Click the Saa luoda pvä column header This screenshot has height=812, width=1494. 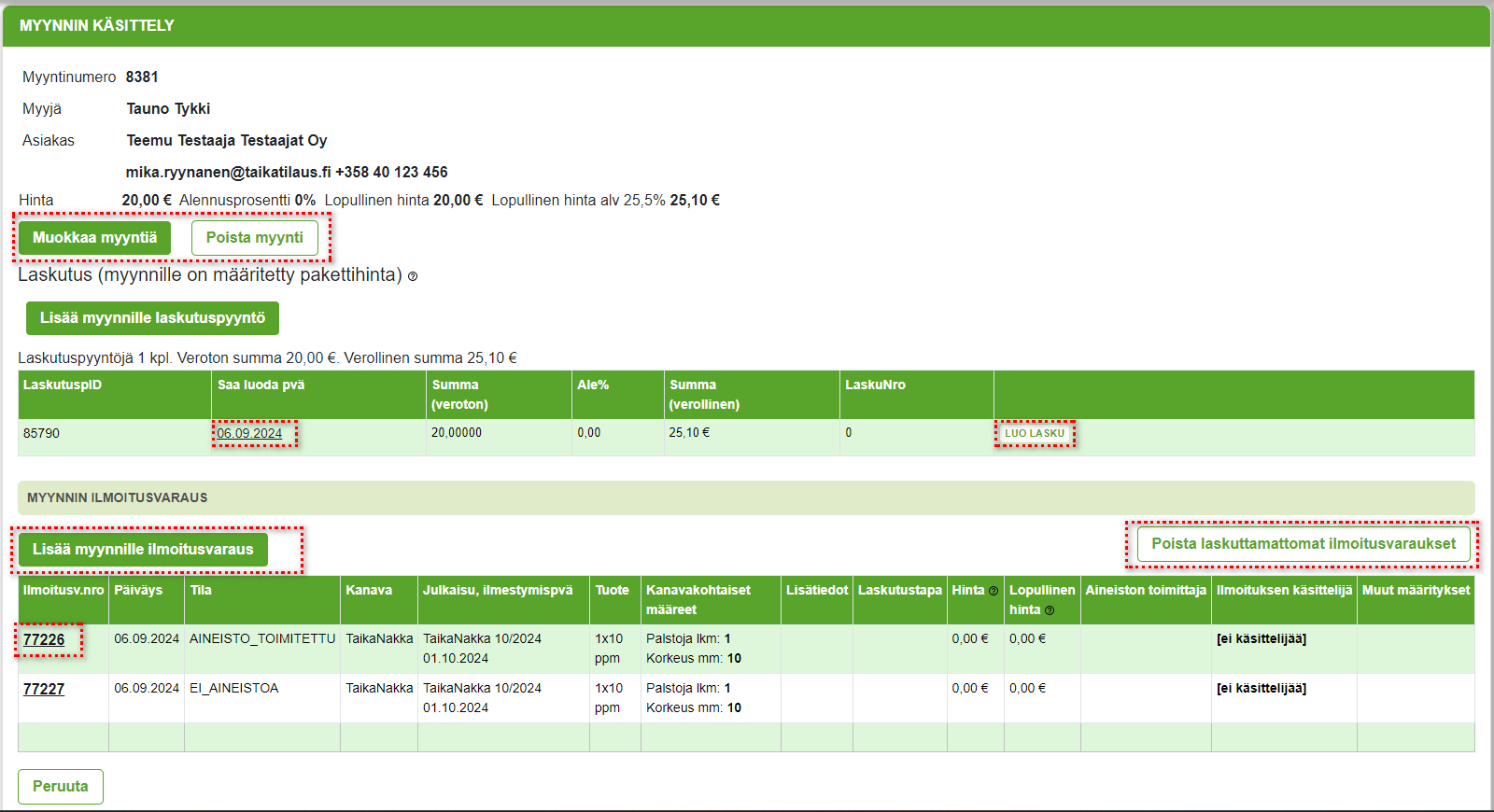318,394
